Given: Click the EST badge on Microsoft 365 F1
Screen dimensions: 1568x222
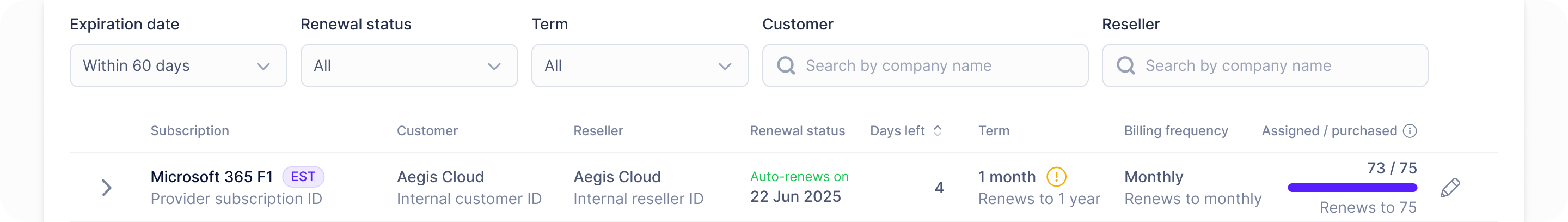Looking at the screenshot, I should tap(303, 177).
